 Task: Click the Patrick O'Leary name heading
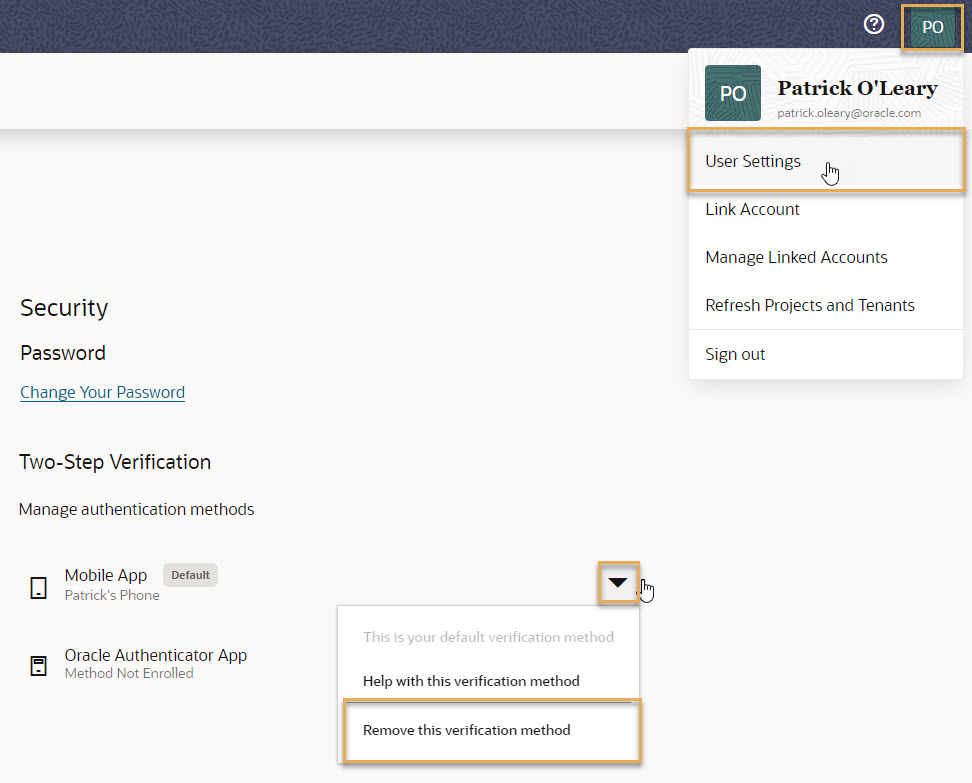857,88
